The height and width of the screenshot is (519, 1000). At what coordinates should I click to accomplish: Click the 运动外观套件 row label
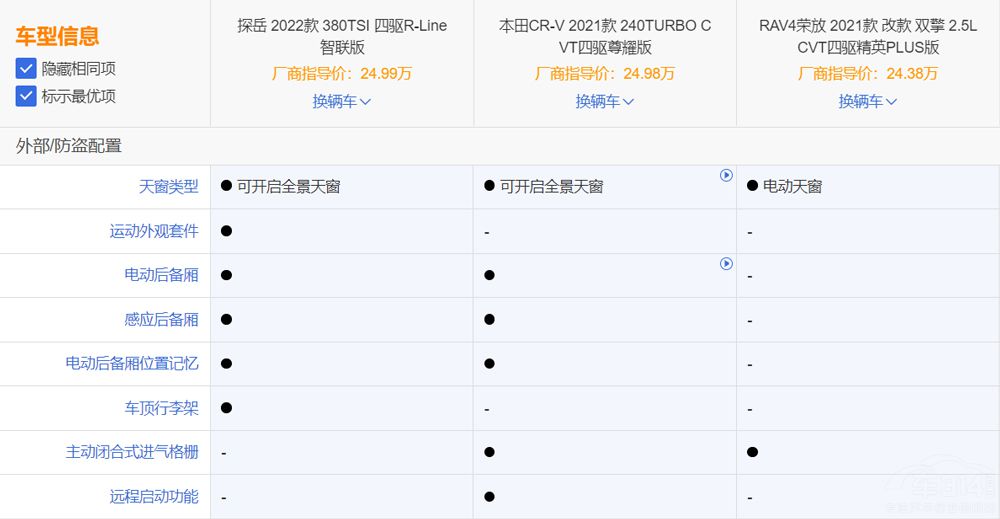[x=154, y=231]
